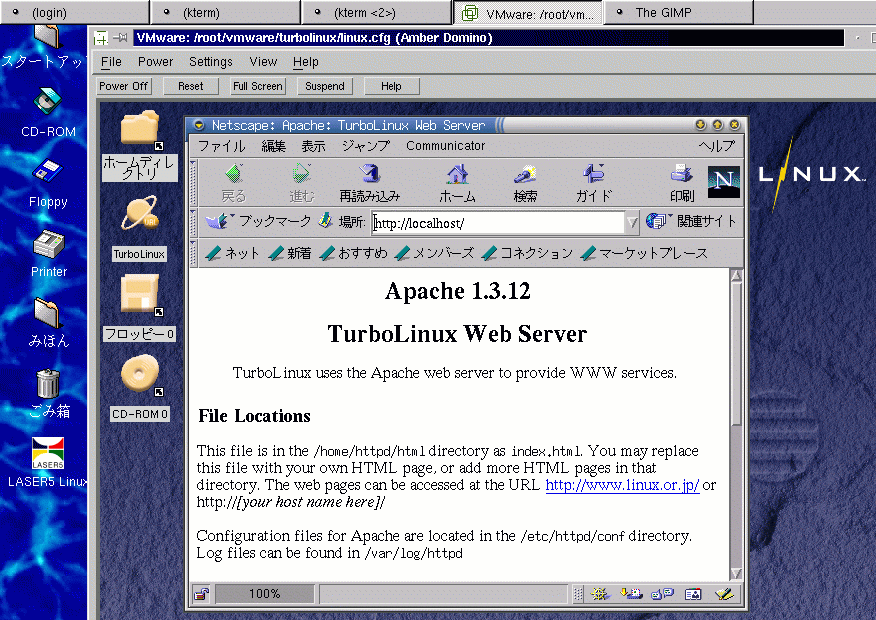Click page scrollbar down arrow

click(736, 574)
